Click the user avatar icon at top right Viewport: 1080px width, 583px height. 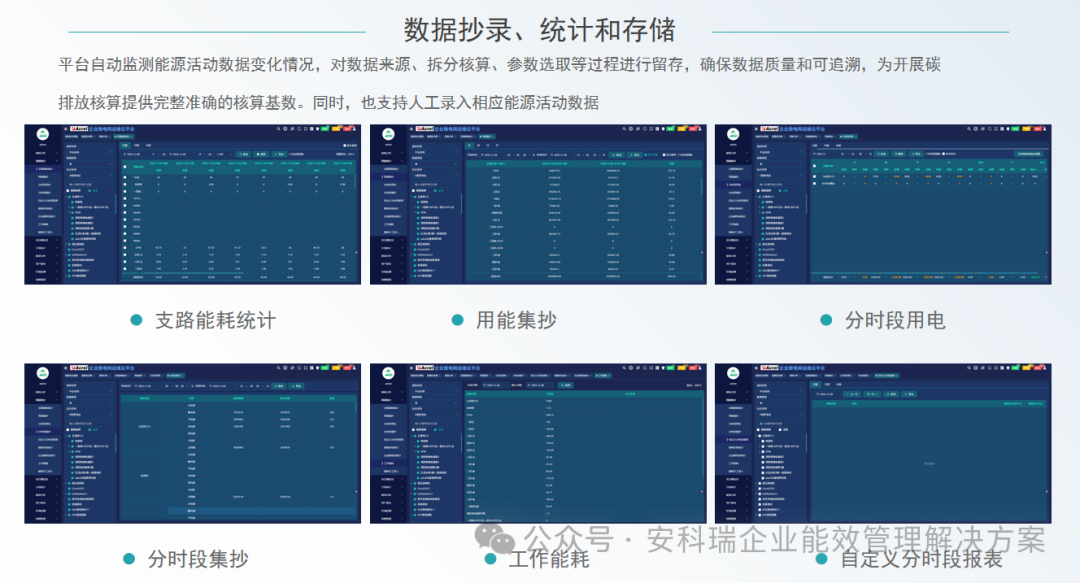[x=355, y=129]
